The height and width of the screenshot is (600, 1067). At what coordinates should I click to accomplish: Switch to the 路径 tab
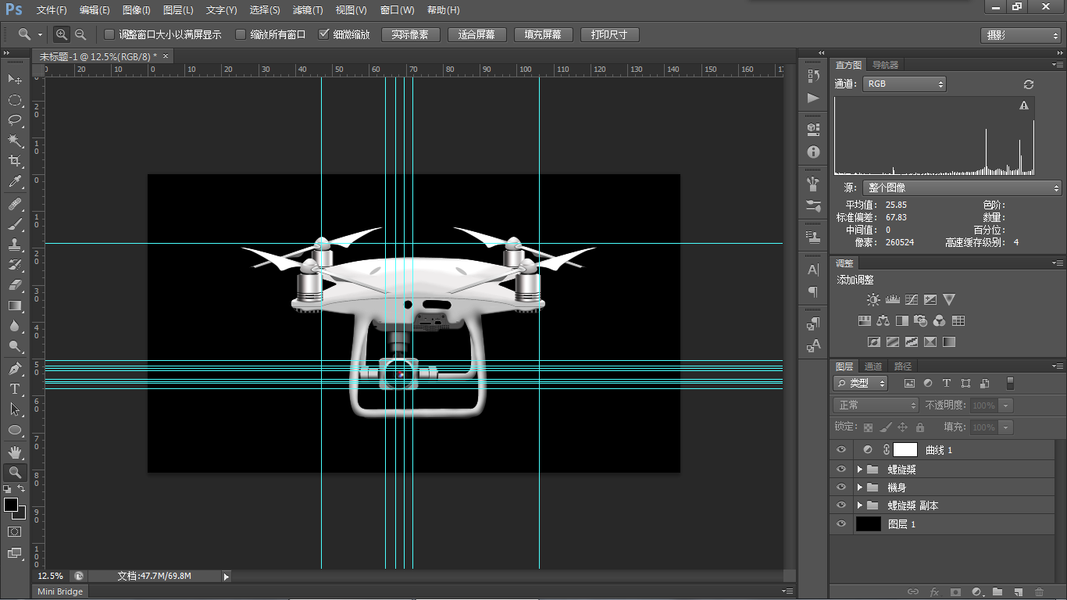pos(902,366)
